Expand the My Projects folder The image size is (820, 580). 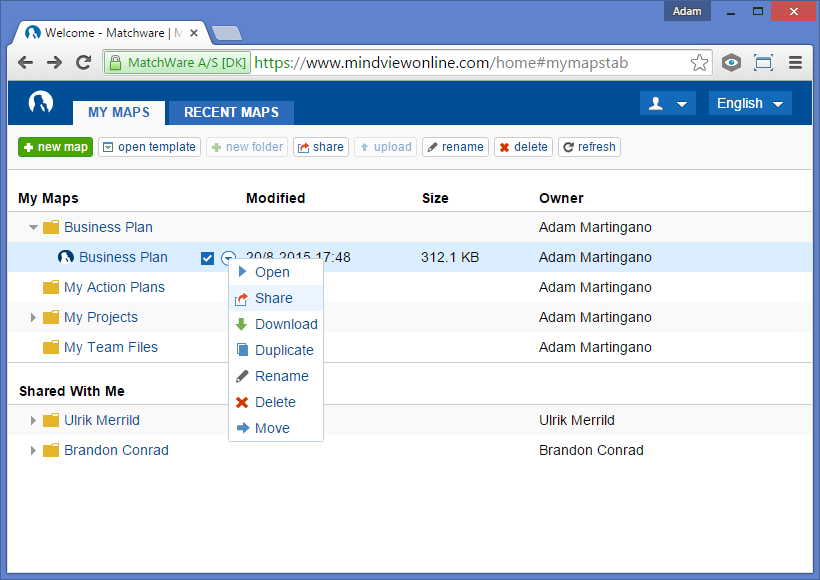click(x=32, y=317)
